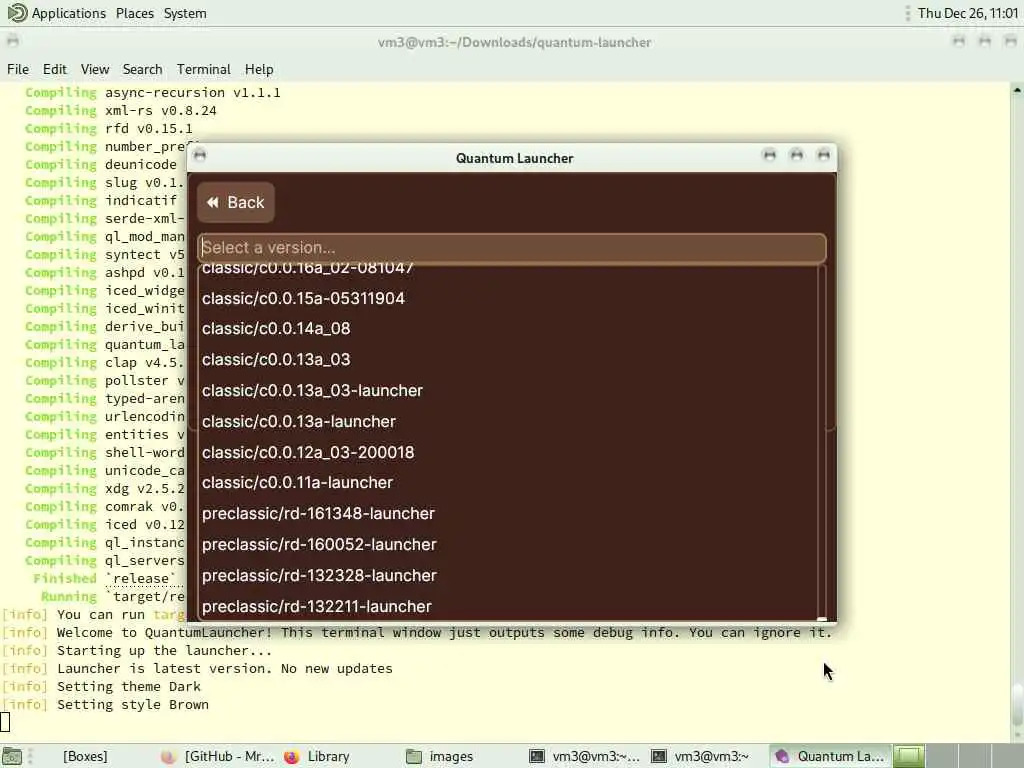Minimize the terminal window
The image size is (1024, 768).
[x=958, y=41]
